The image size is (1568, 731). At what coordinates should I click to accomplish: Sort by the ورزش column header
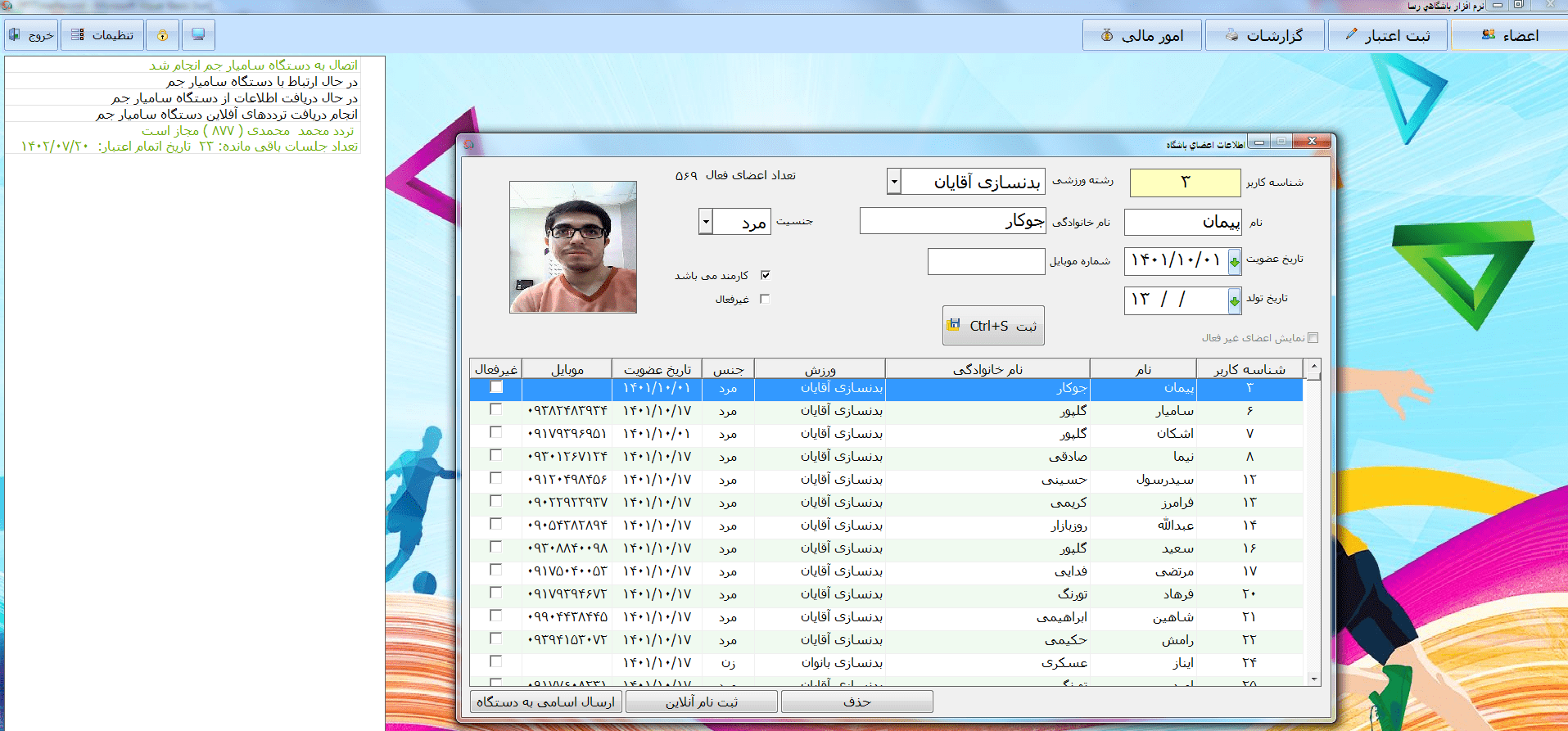pos(820,369)
